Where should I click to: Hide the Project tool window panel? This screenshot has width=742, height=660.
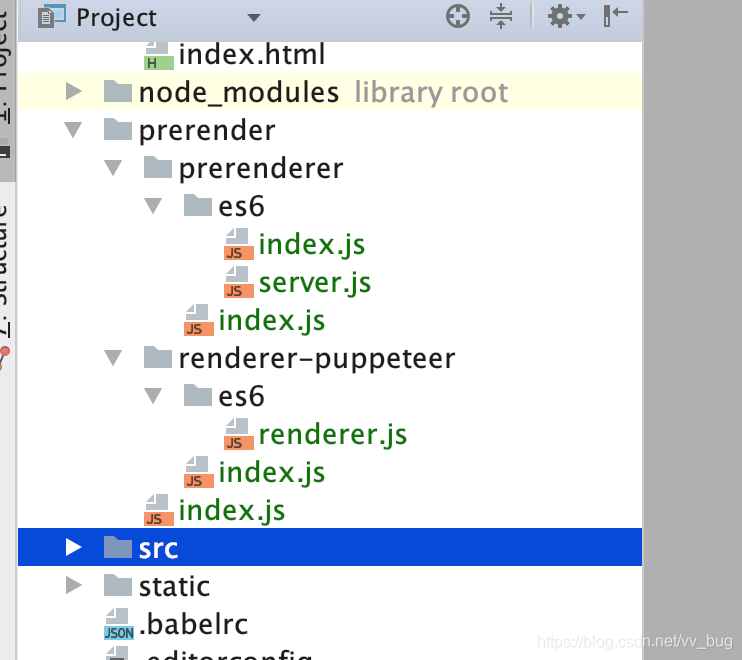tap(615, 17)
